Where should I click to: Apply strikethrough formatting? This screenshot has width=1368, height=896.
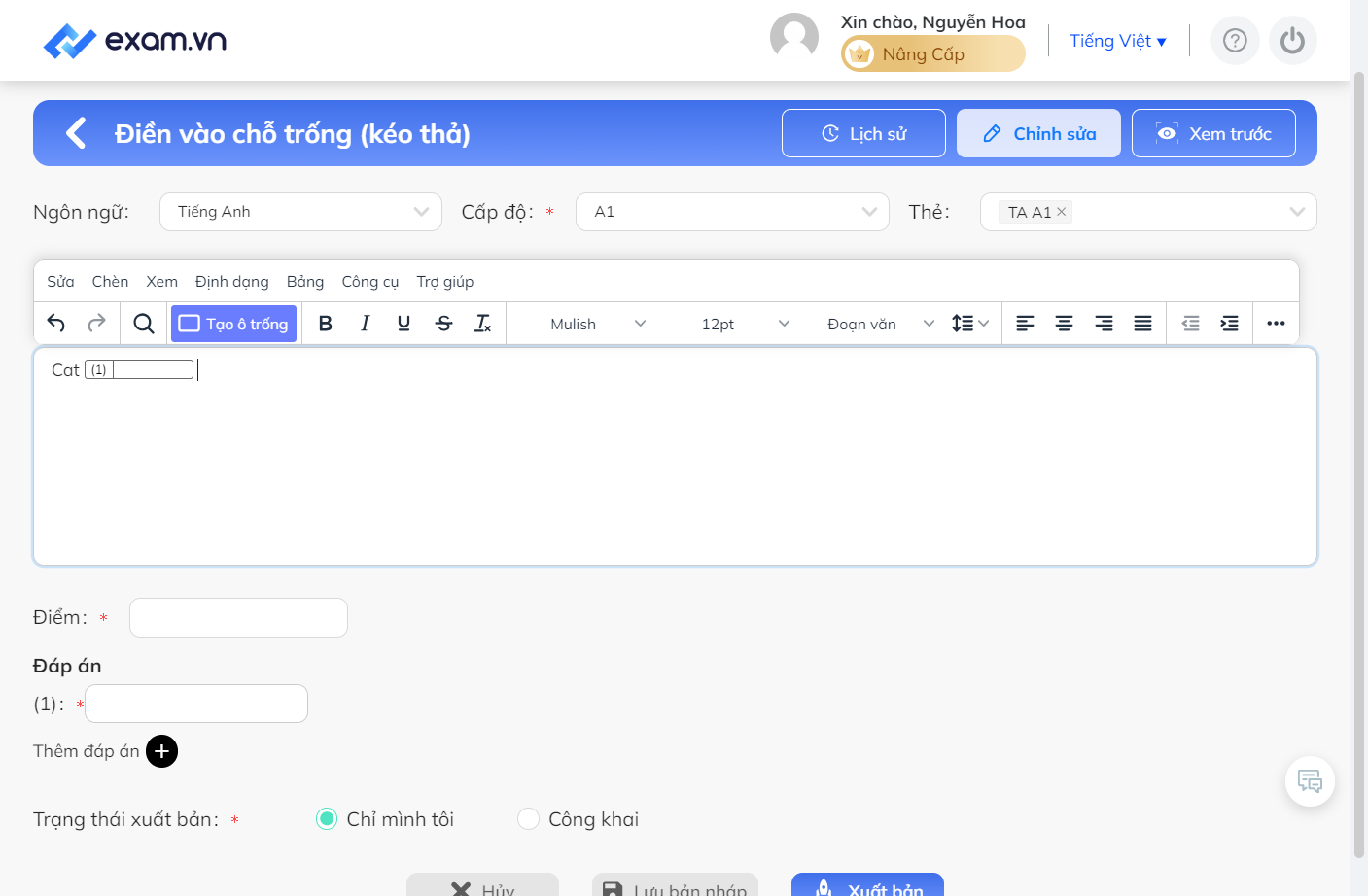click(x=443, y=324)
